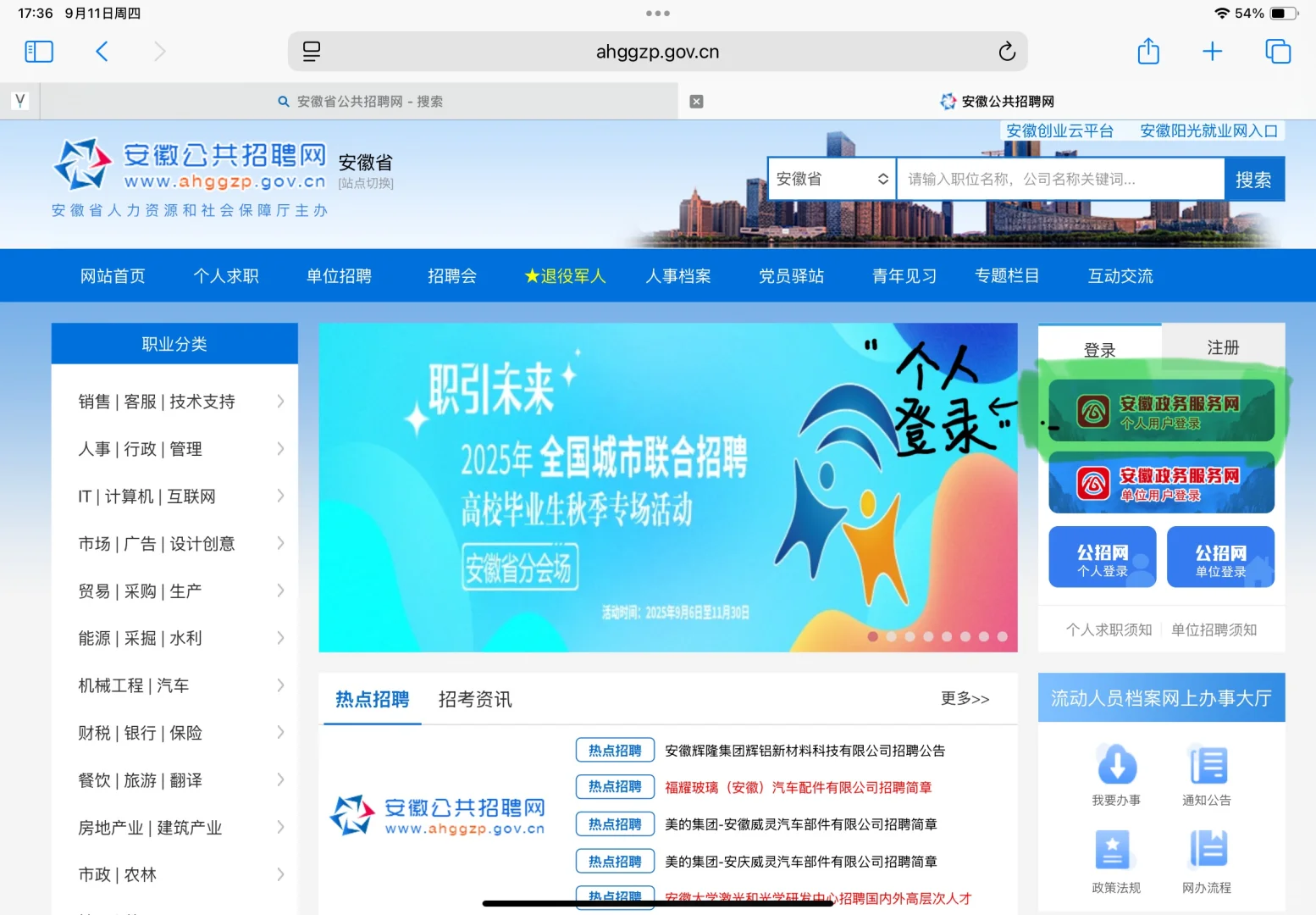1316x915 pixels.
Task: Expand the 餐饮 | 旅游 | 翻译 category
Action: pyautogui.click(x=174, y=780)
